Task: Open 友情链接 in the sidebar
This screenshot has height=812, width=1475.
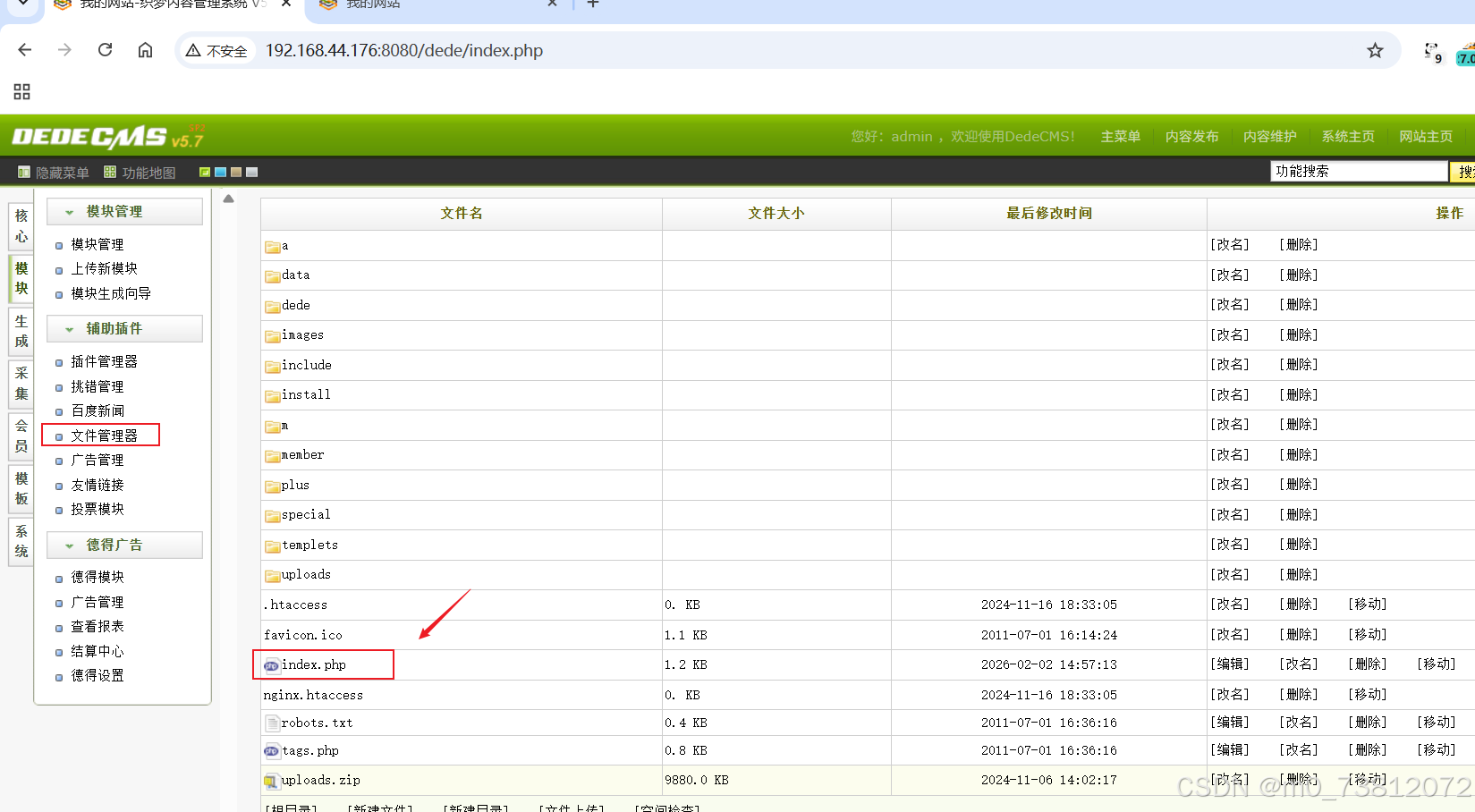Action: [x=97, y=485]
